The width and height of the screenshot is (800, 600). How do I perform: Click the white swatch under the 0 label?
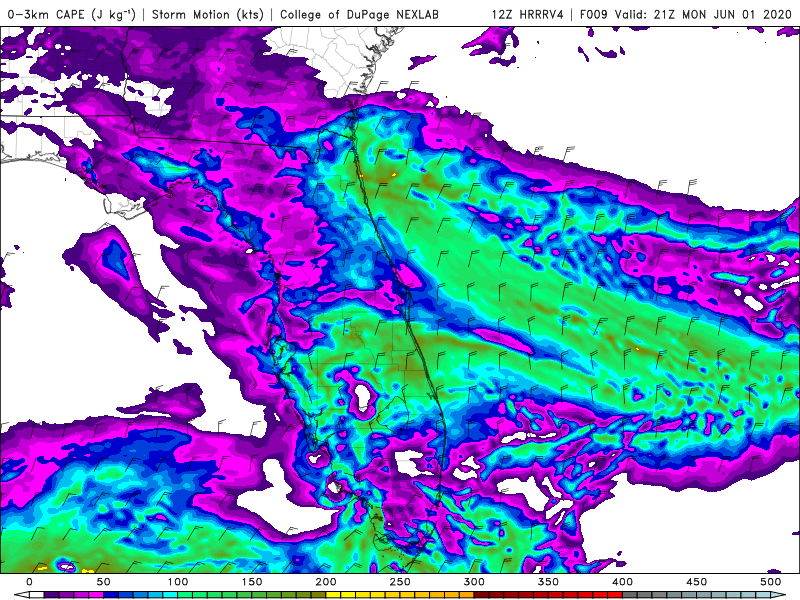pyautogui.click(x=37, y=595)
